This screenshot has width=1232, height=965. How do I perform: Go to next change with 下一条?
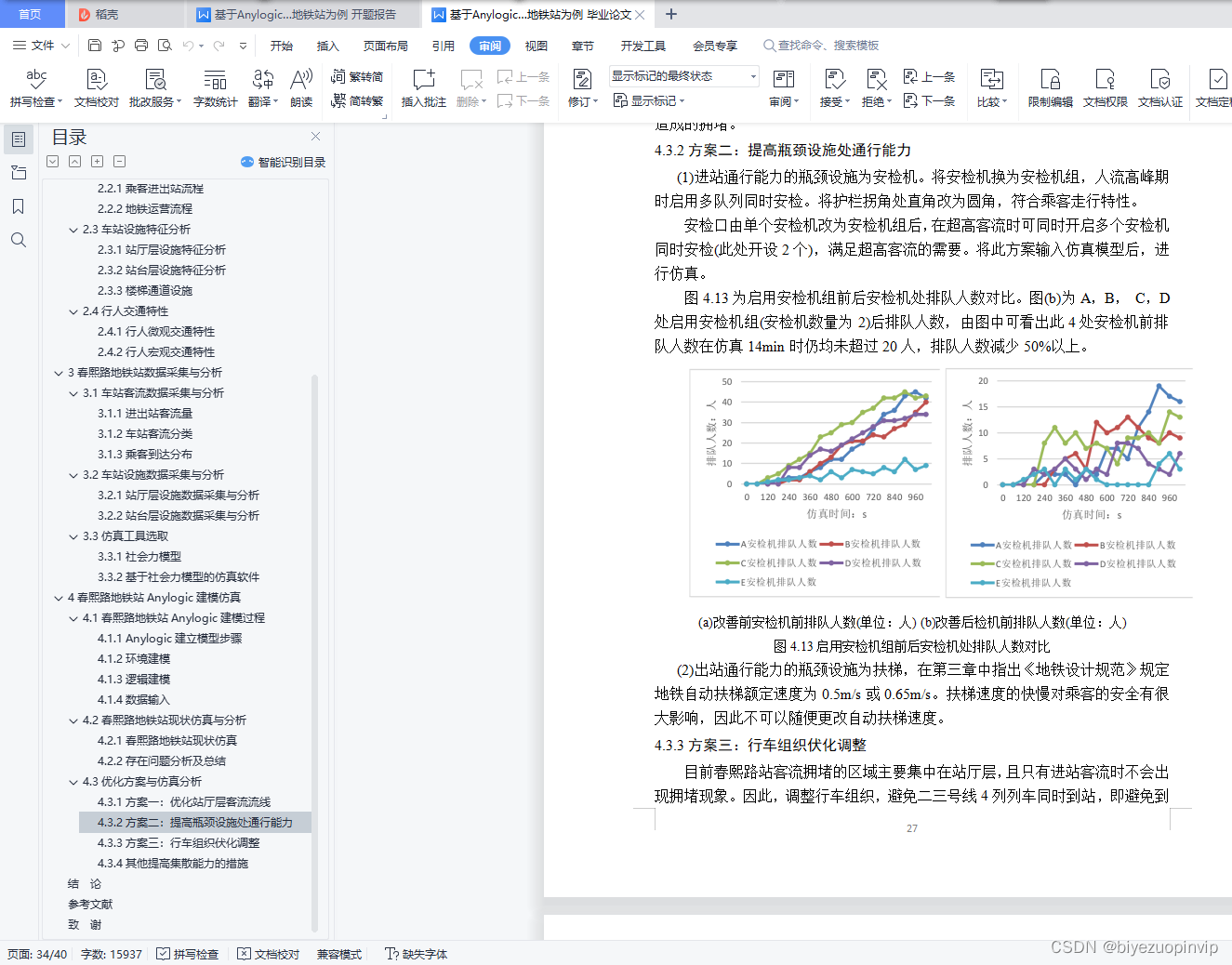pos(929,100)
